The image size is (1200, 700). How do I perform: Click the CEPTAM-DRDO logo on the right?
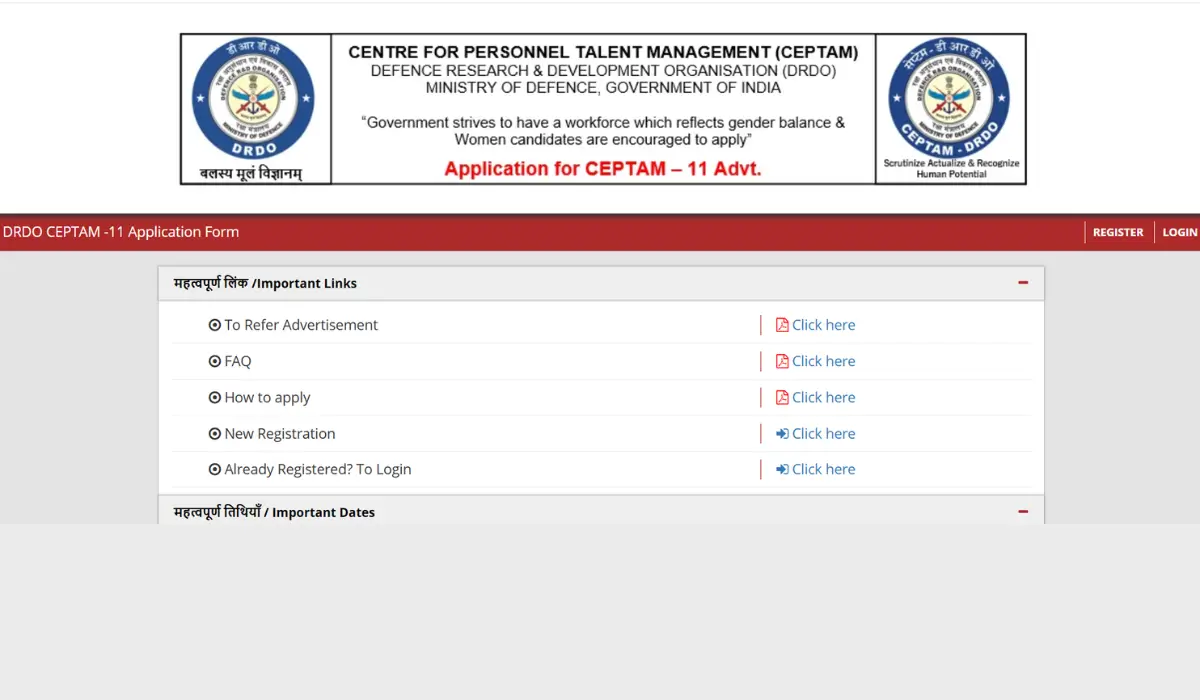[x=950, y=100]
